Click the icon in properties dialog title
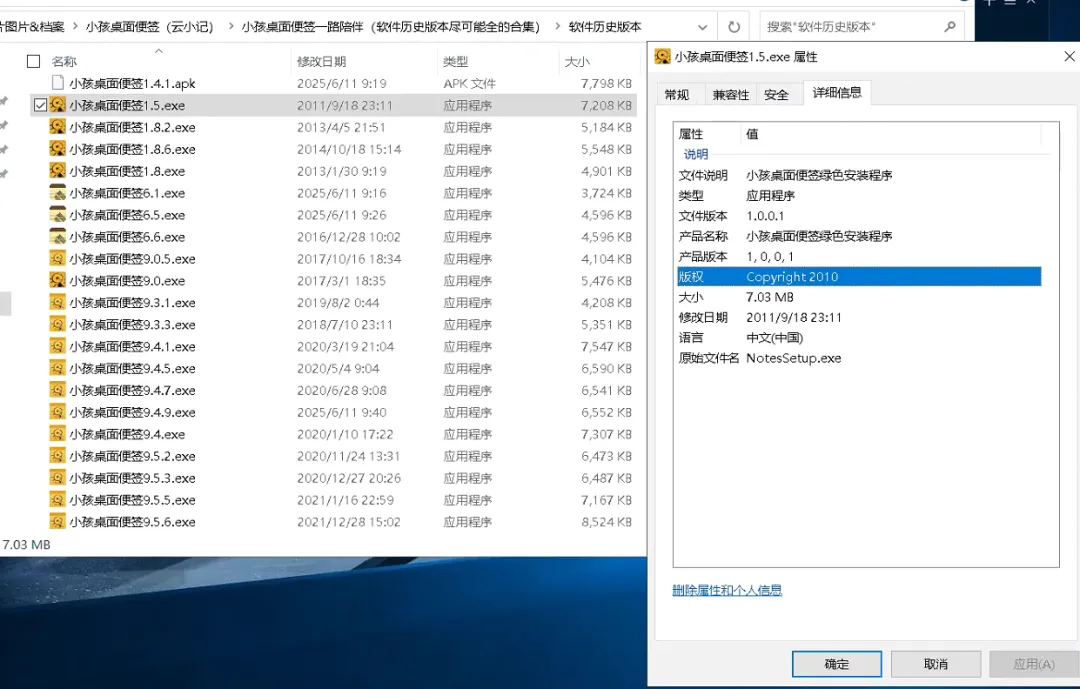Viewport: 1080px width, 689px height. (662, 57)
